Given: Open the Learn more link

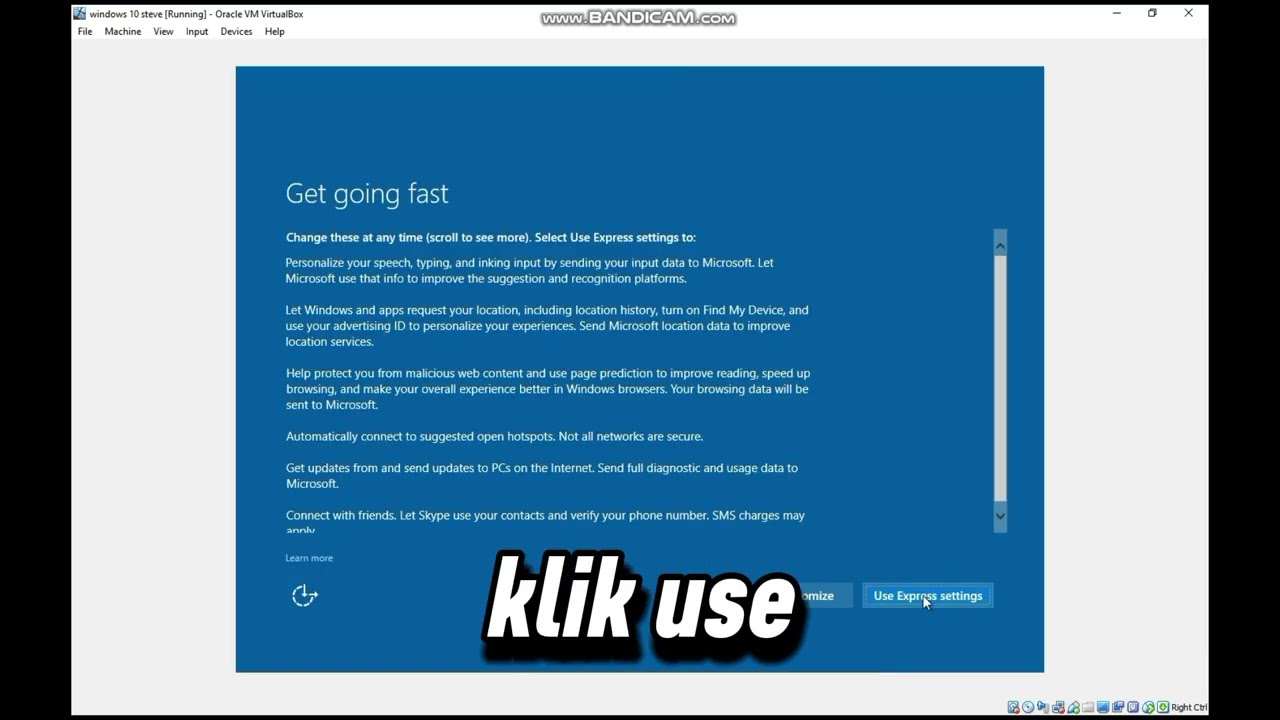Looking at the screenshot, I should pos(309,558).
